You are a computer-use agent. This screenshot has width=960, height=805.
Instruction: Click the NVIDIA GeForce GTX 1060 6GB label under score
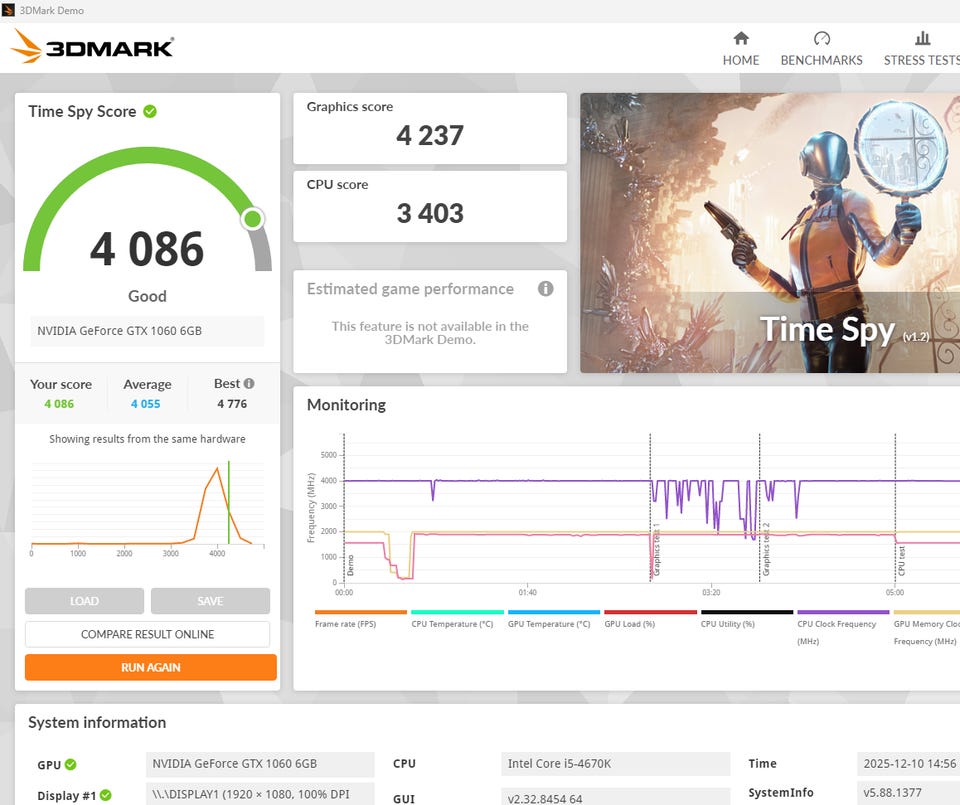(148, 331)
